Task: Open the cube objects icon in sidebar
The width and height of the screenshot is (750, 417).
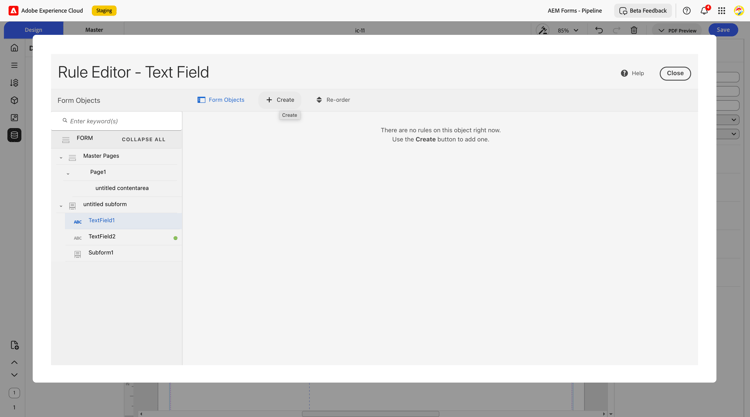Action: [x=14, y=100]
